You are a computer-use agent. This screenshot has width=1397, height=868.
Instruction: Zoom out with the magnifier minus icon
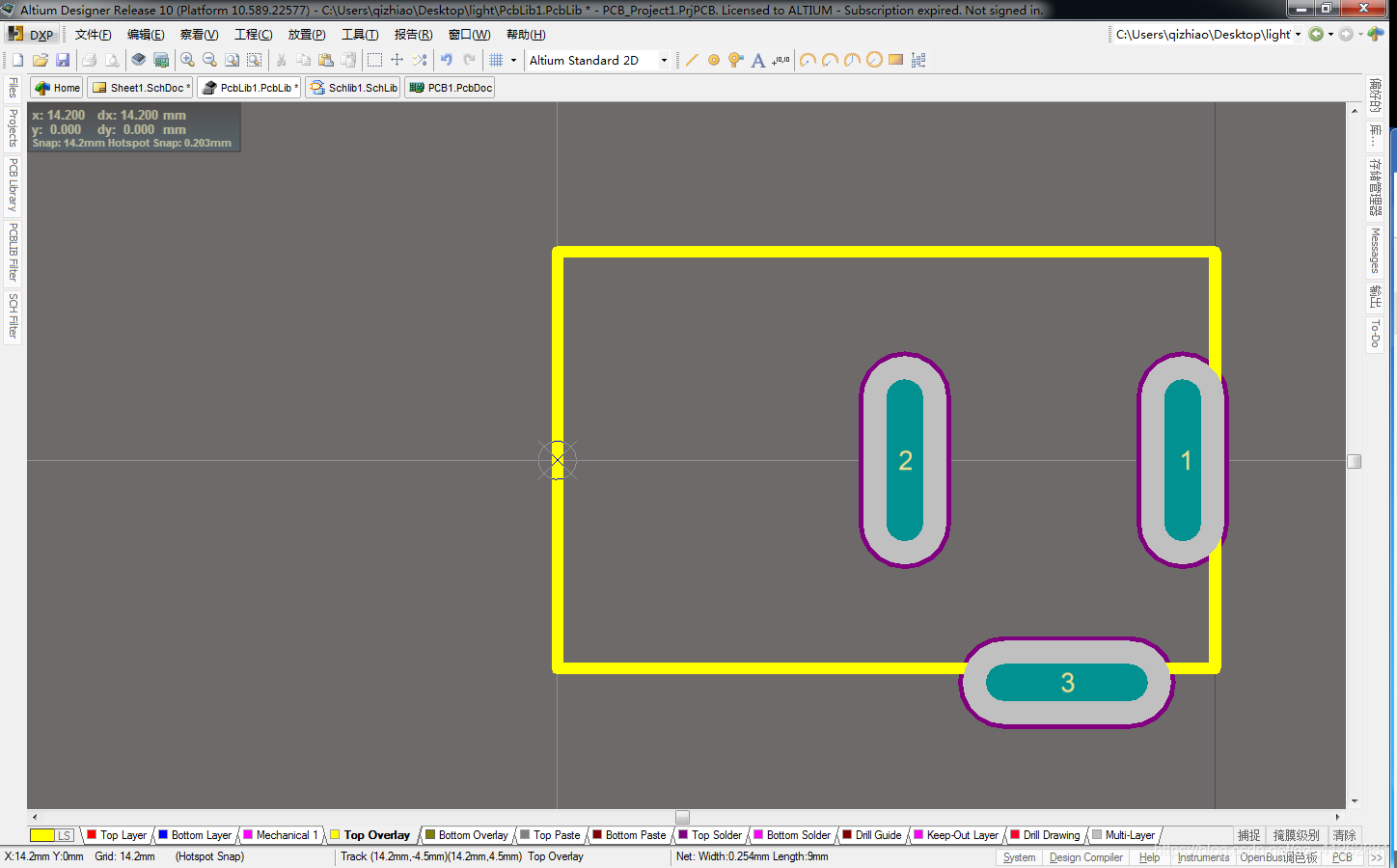(x=209, y=60)
